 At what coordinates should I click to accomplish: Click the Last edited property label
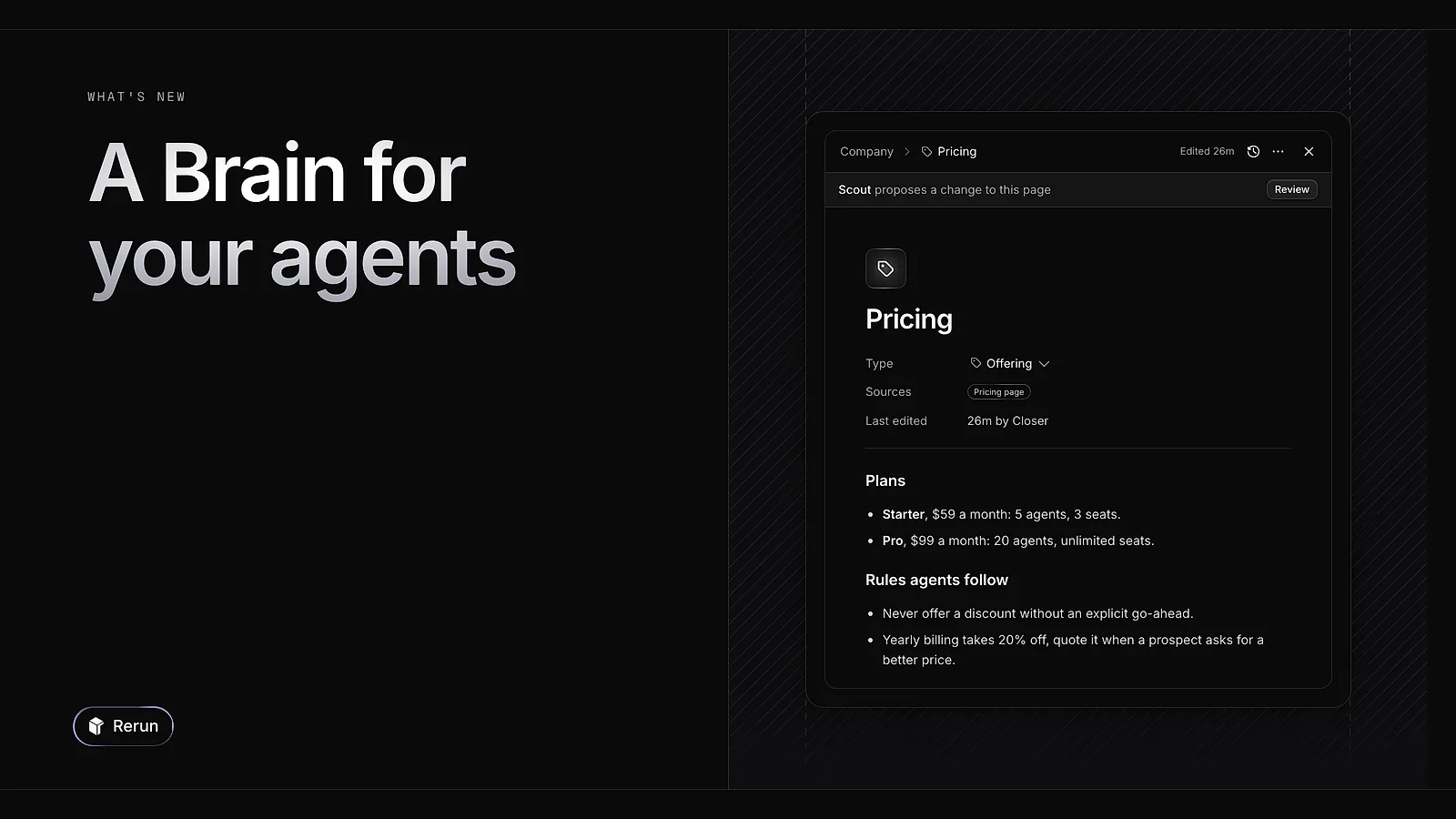[896, 421]
